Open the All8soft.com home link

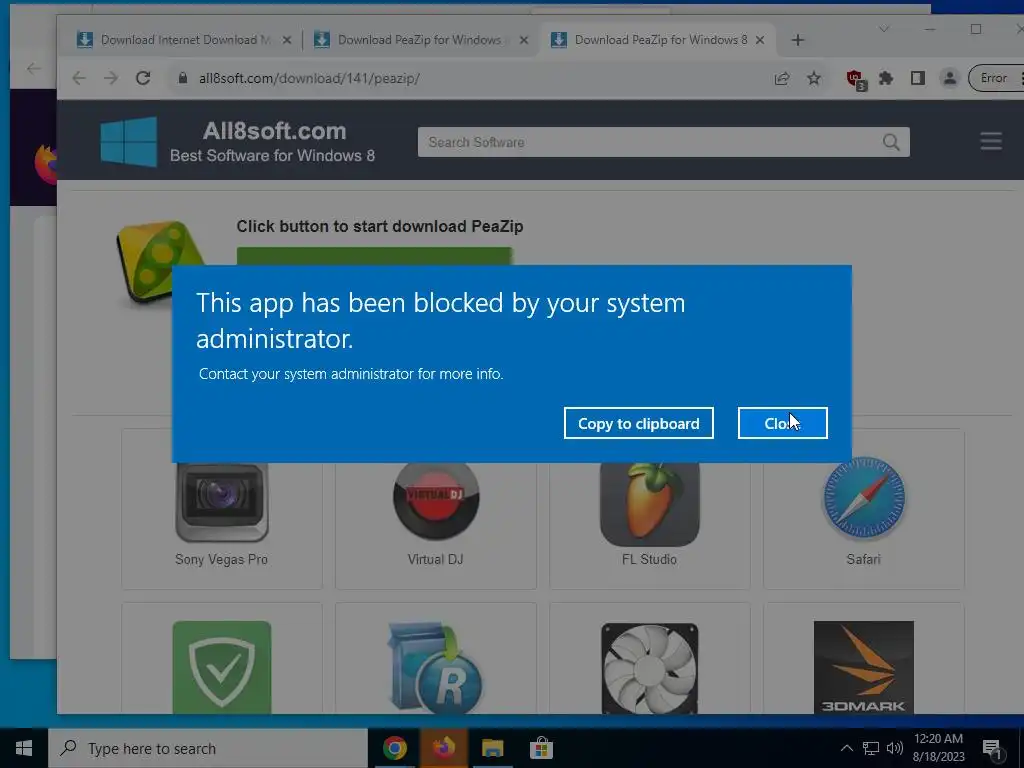pos(274,131)
